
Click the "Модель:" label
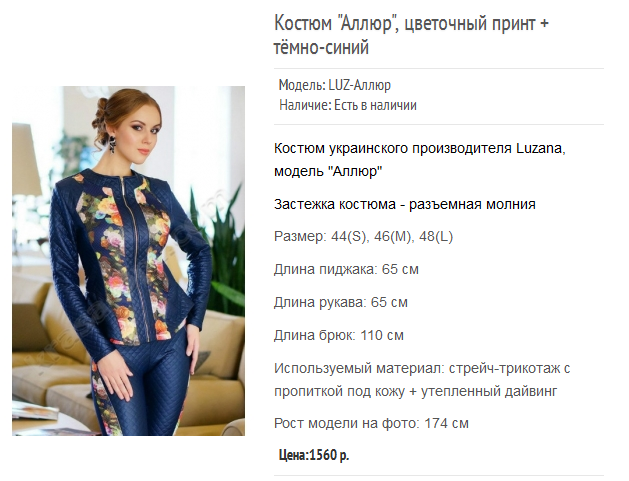click(302, 85)
